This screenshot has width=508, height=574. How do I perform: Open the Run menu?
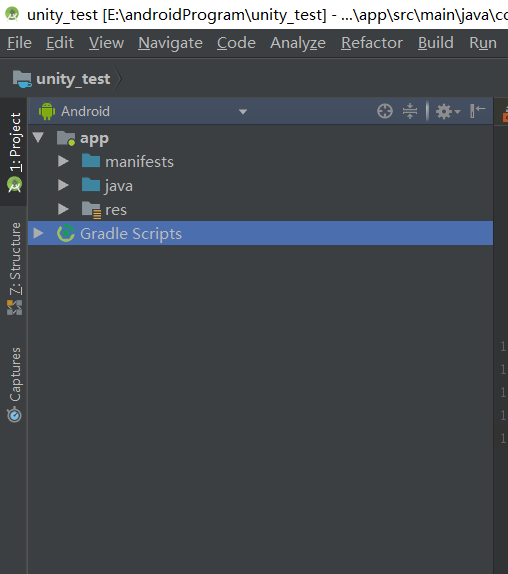(483, 43)
